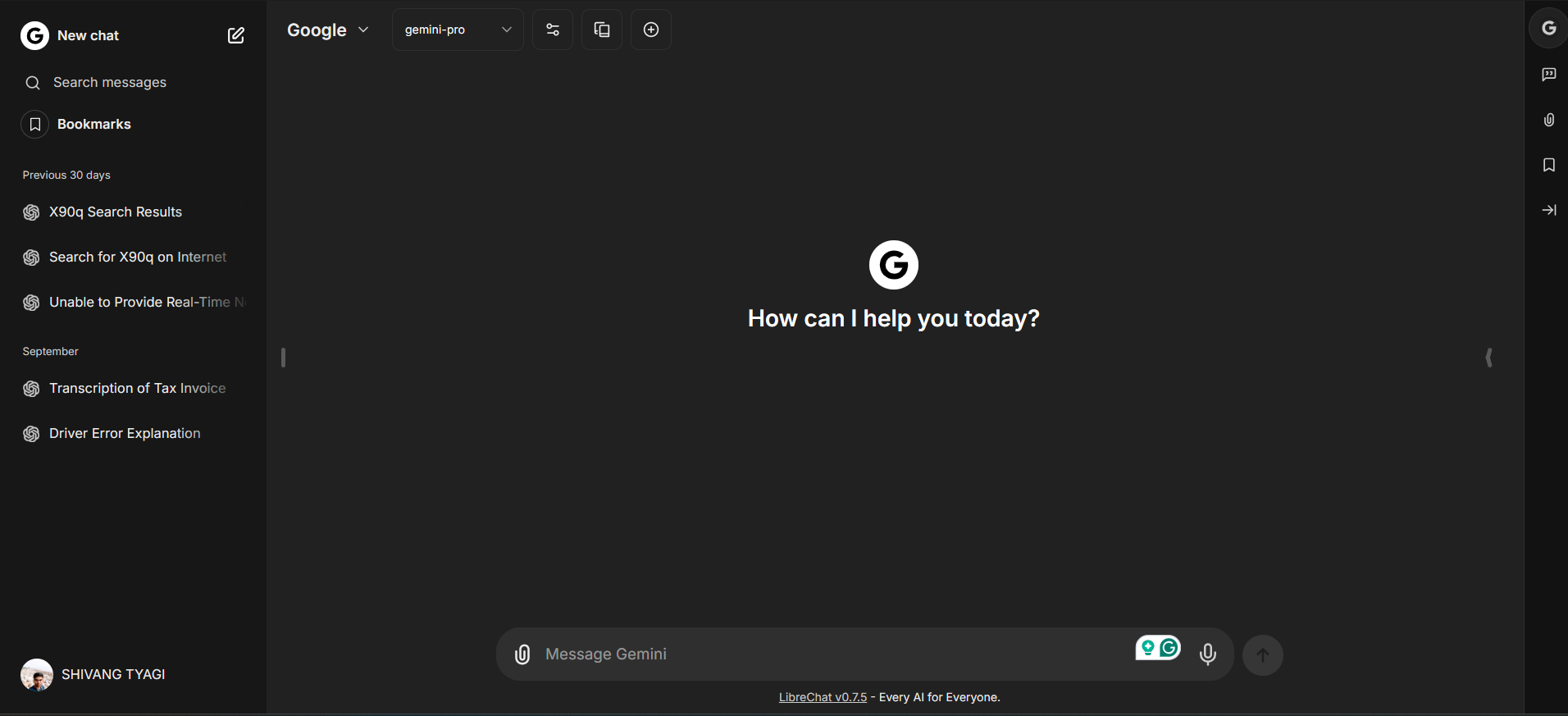Toggle the left sidebar collapse handle
This screenshot has width=1568, height=716.
[283, 358]
